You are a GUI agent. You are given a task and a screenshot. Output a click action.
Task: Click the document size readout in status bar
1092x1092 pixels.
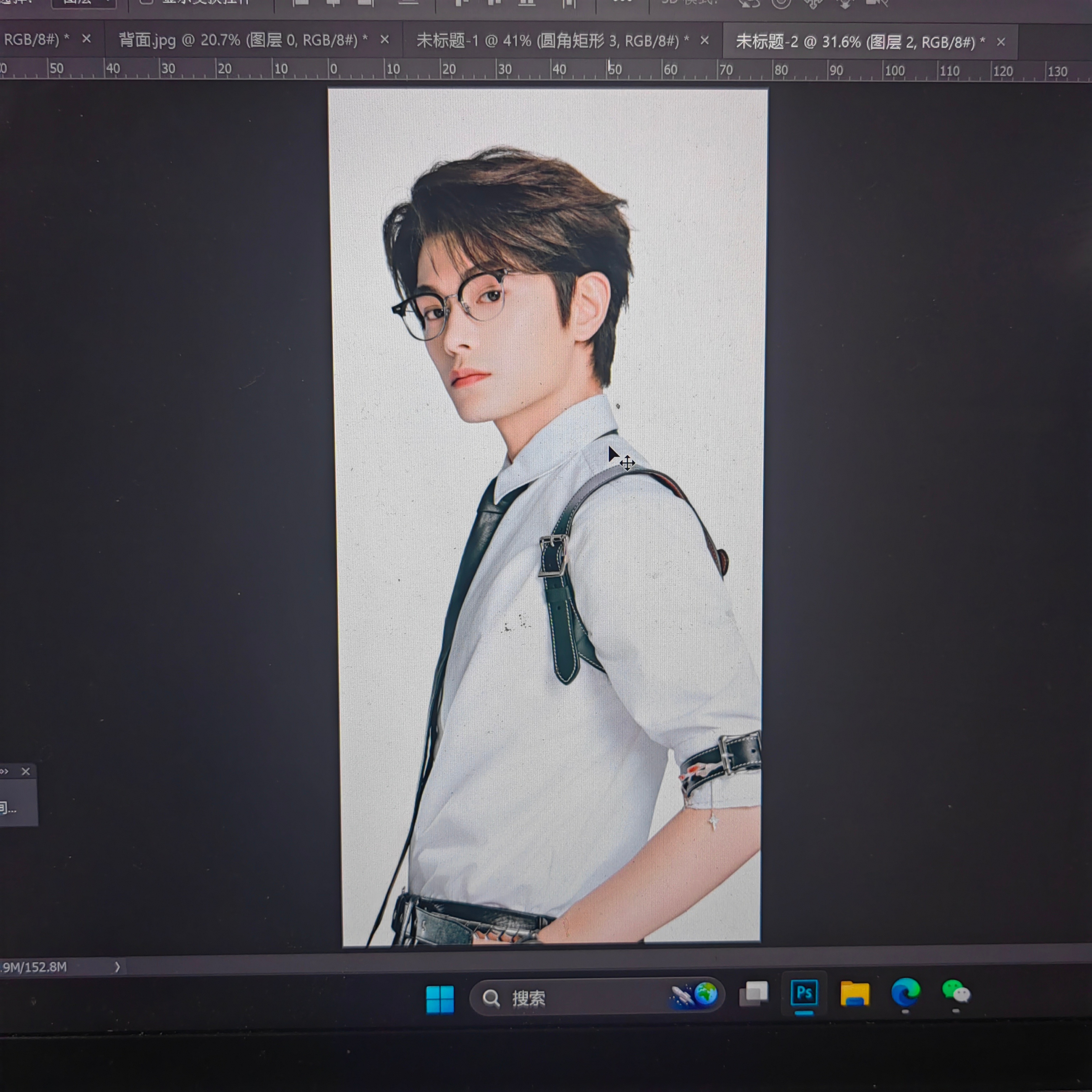[x=34, y=967]
